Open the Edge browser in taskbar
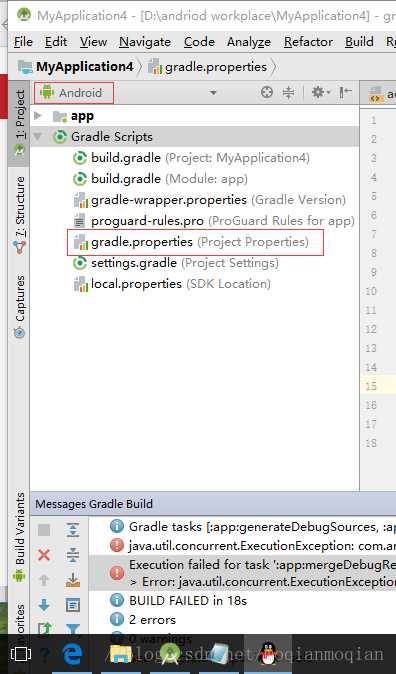The width and height of the screenshot is (396, 674). click(72, 654)
